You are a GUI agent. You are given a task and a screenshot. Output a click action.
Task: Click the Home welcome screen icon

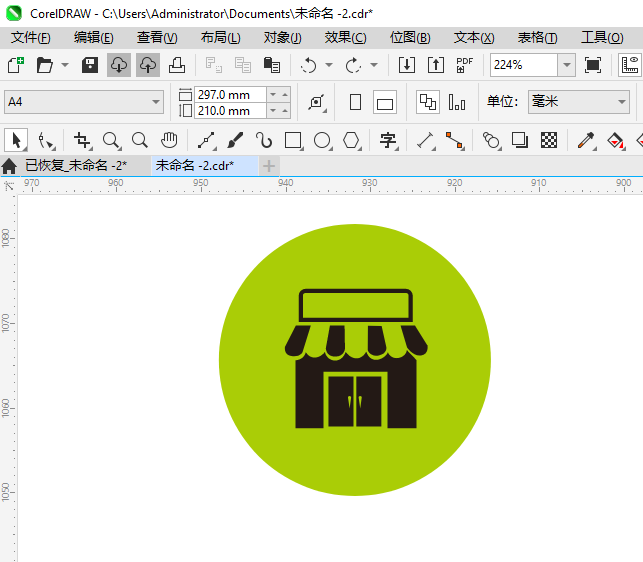(9, 166)
